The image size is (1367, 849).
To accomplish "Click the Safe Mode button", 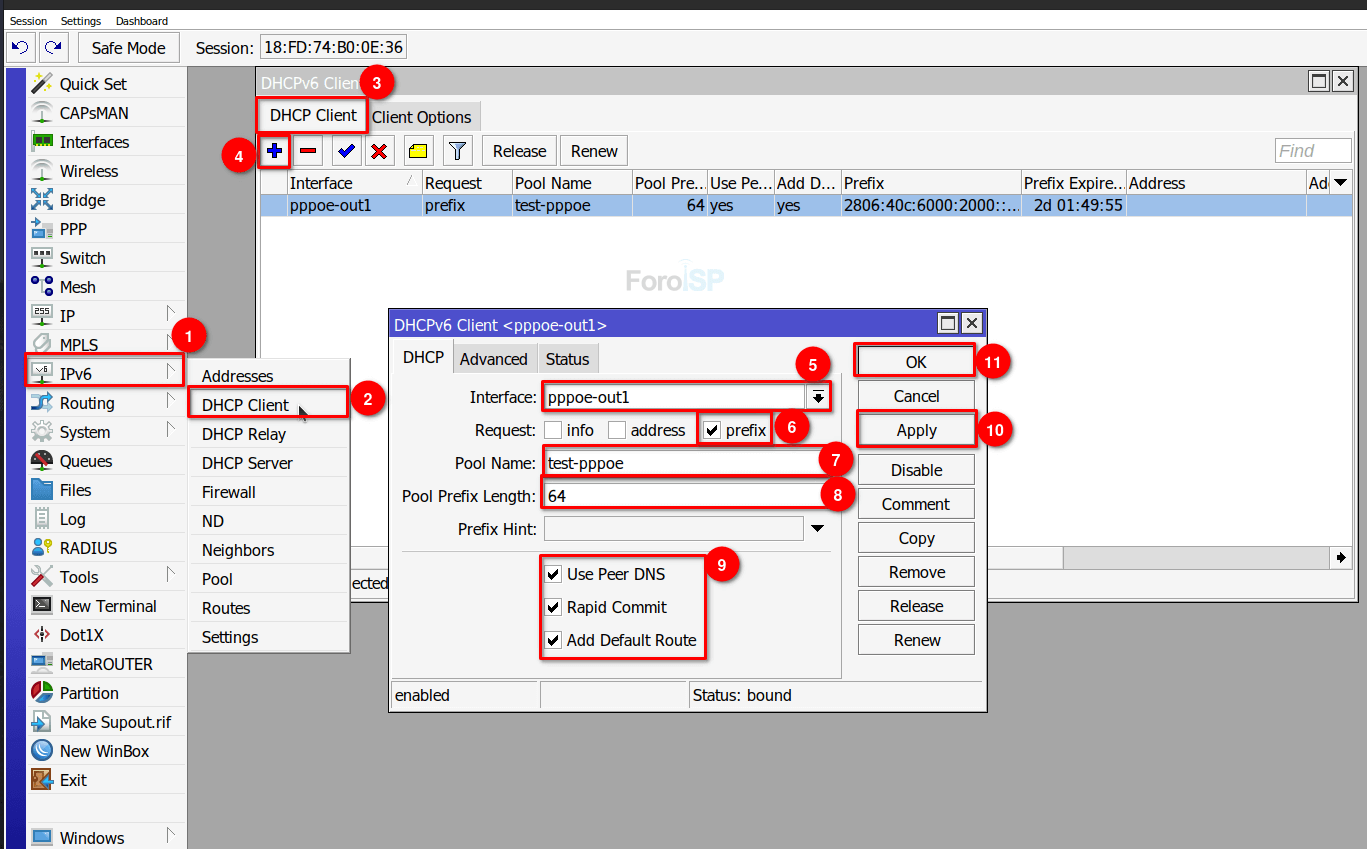I will 129,48.
